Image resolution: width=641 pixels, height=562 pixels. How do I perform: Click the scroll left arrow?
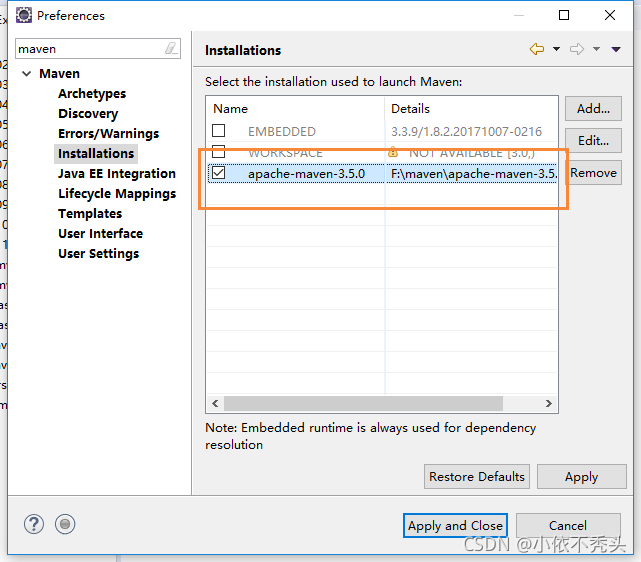pyautogui.click(x=215, y=403)
